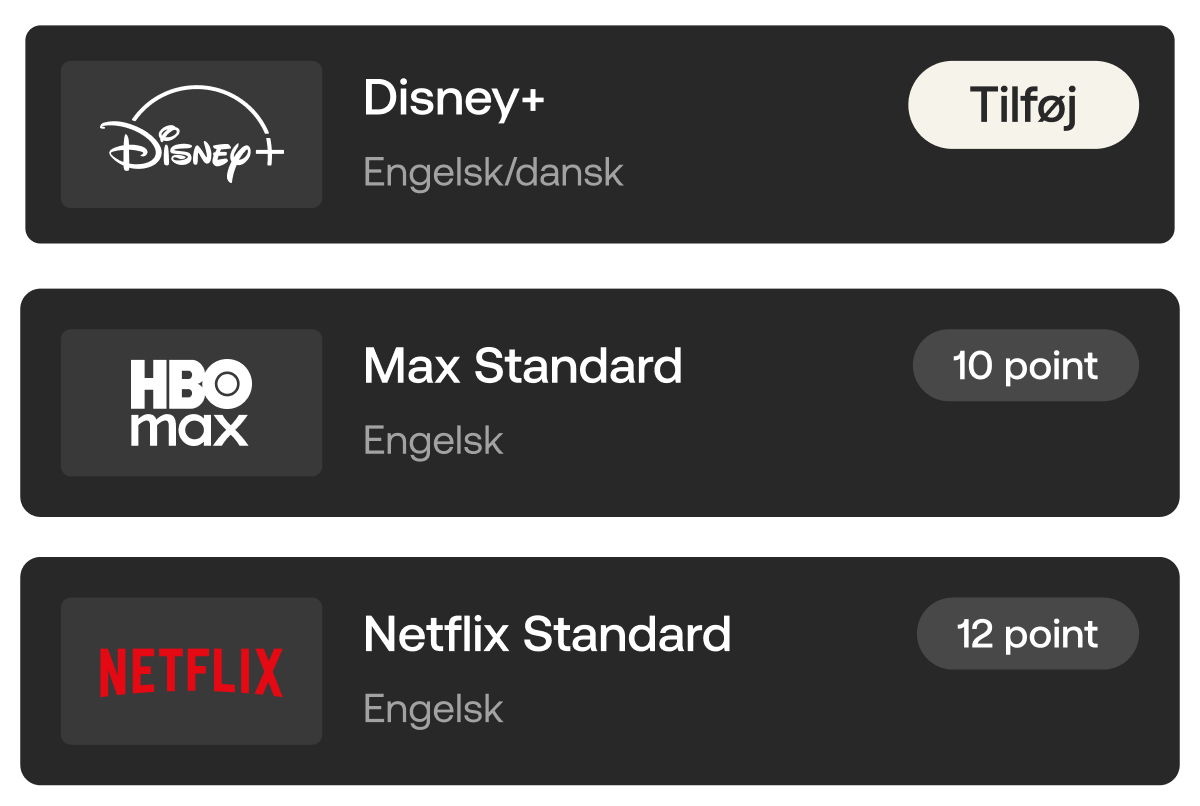Click Engelsk label under Max Standard
Image resolution: width=1200 pixels, height=806 pixels.
[434, 441]
